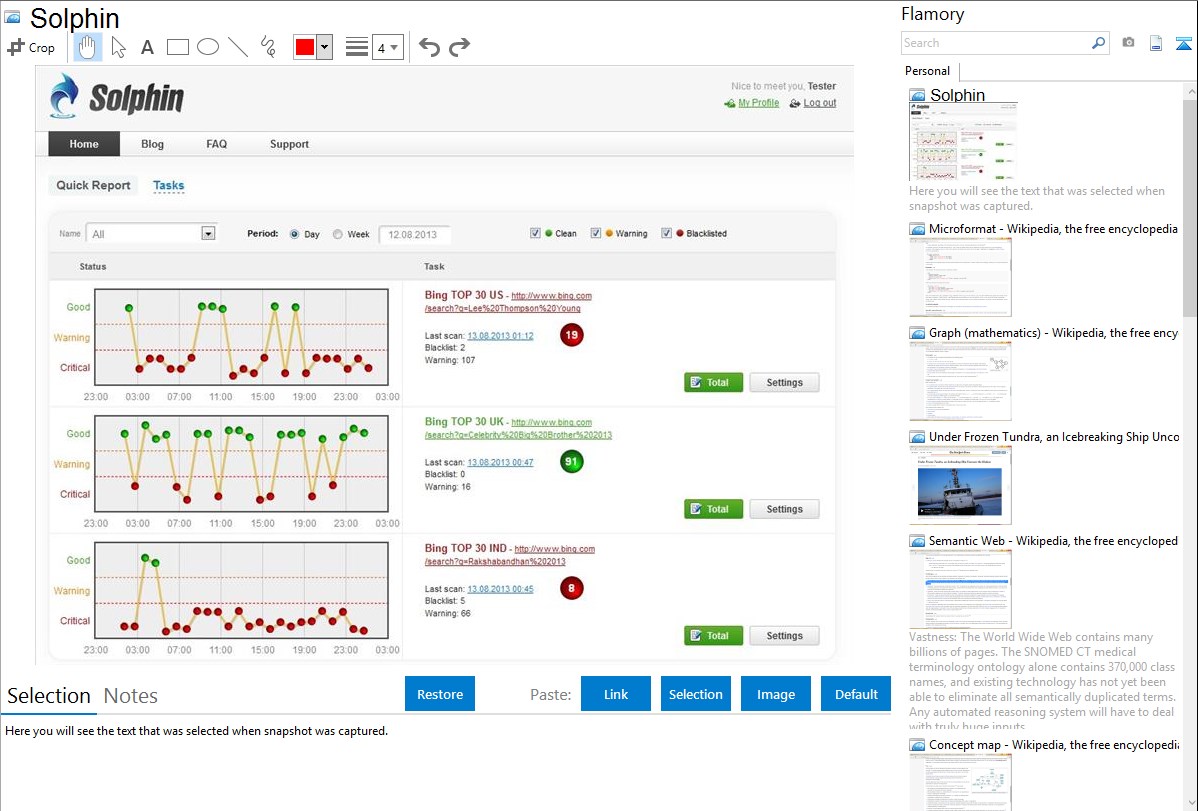The height and width of the screenshot is (811, 1198).
Task: Open Settings for Bing TOP 30 UK
Action: (x=784, y=509)
